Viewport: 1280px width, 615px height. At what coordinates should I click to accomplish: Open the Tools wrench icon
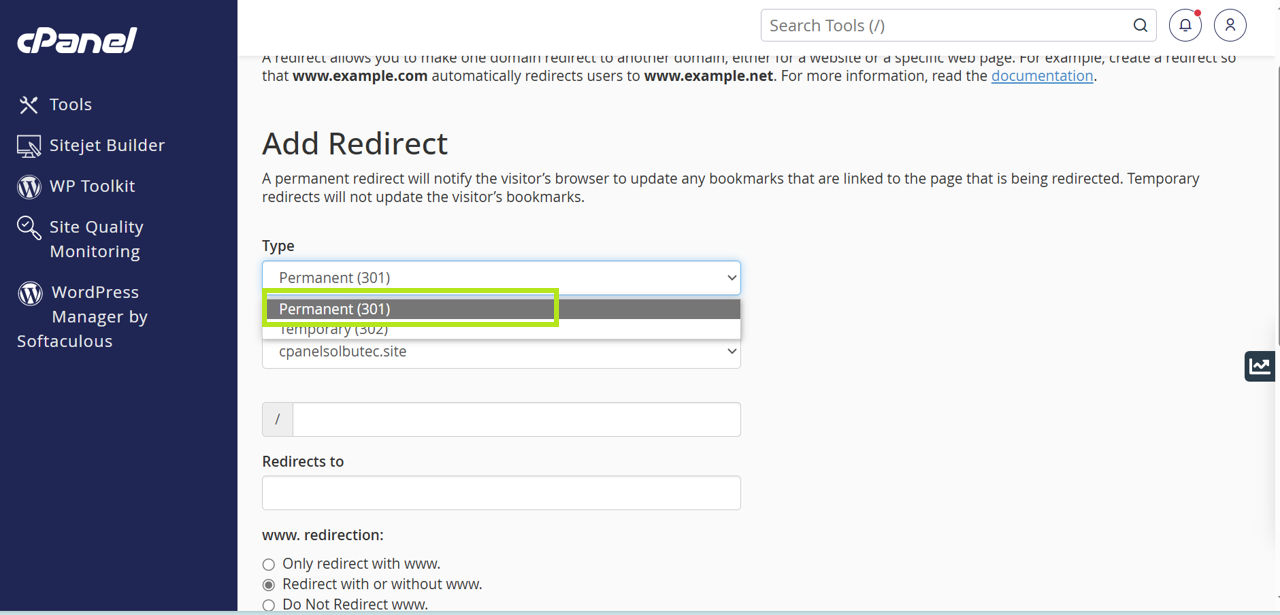(x=28, y=104)
